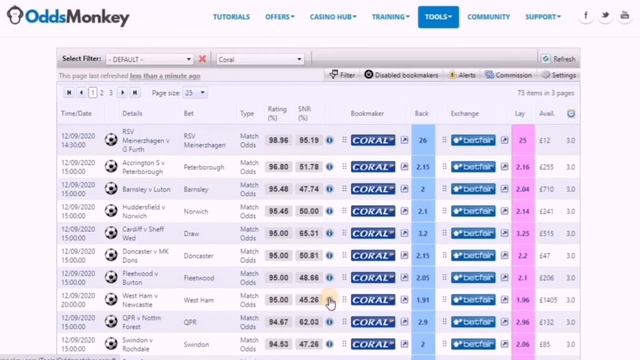Open Disabled bookmakers

401,75
